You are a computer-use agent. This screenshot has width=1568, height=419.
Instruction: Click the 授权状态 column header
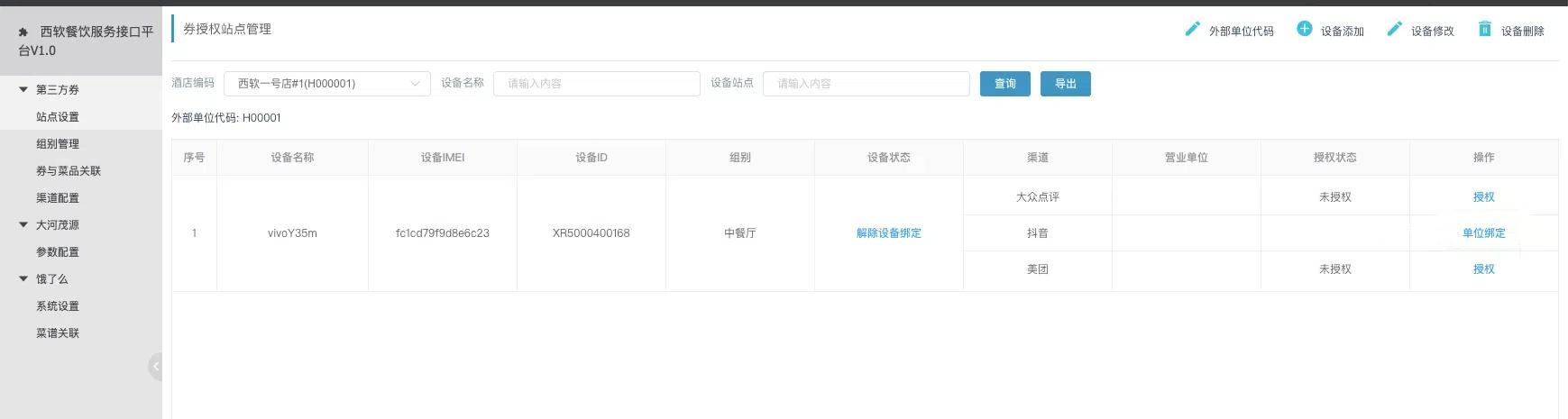coord(1335,158)
